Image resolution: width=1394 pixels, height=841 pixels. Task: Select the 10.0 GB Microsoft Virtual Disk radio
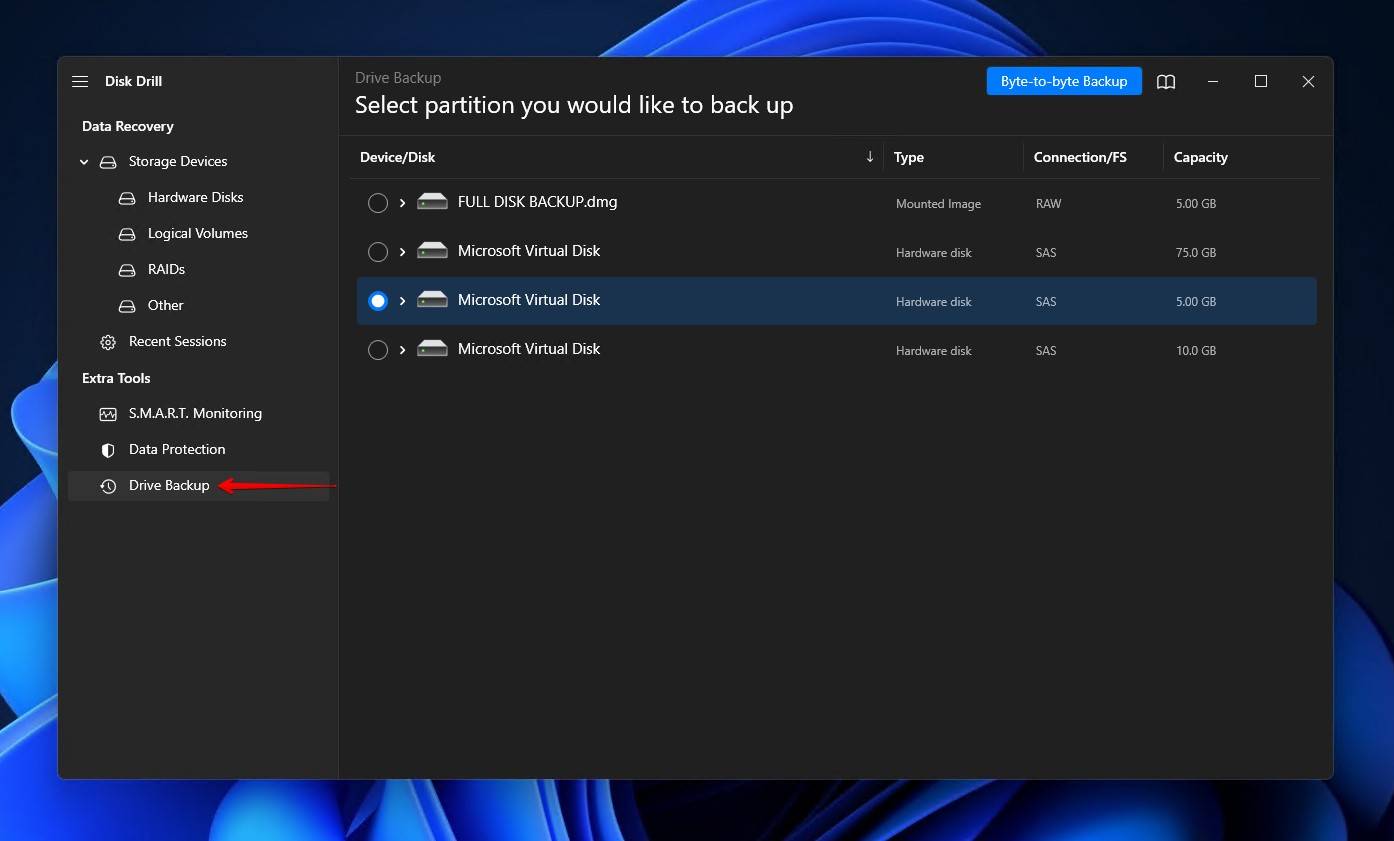[378, 350]
